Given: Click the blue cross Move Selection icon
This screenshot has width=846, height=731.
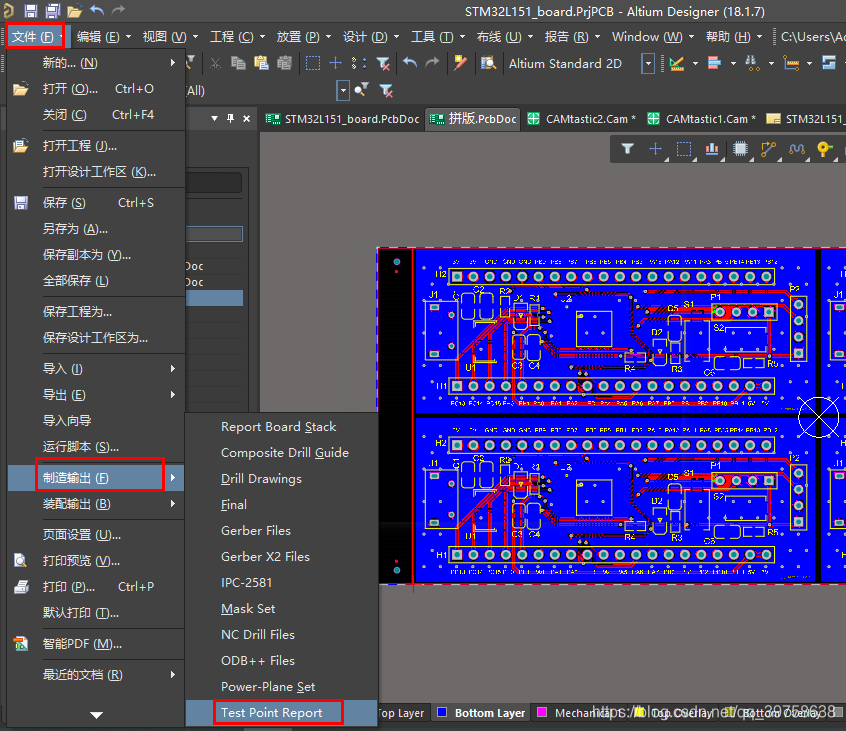Looking at the screenshot, I should click(x=336, y=63).
